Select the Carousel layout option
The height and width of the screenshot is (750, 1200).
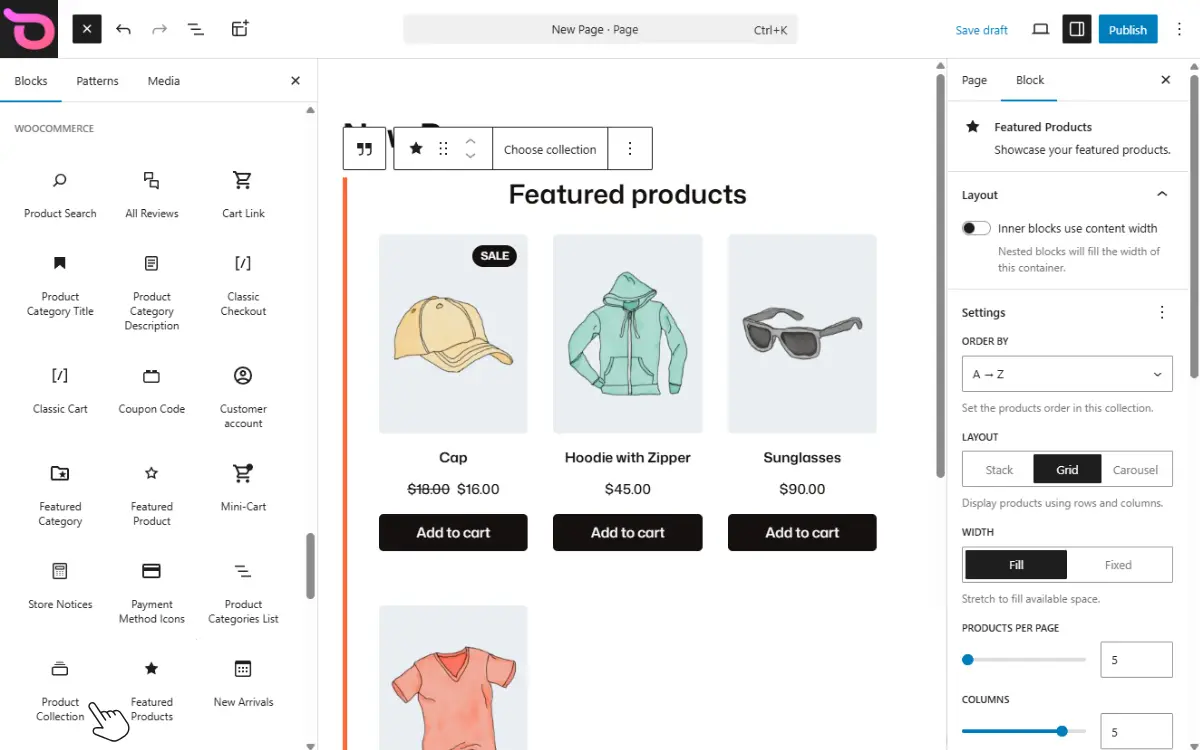click(x=1135, y=470)
